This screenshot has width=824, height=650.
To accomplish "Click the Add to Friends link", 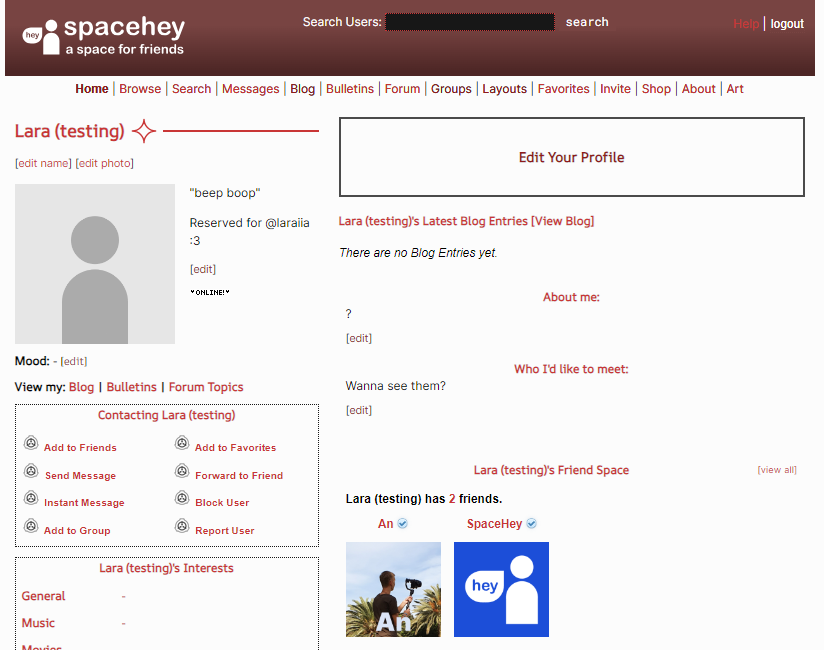I will click(x=80, y=448).
